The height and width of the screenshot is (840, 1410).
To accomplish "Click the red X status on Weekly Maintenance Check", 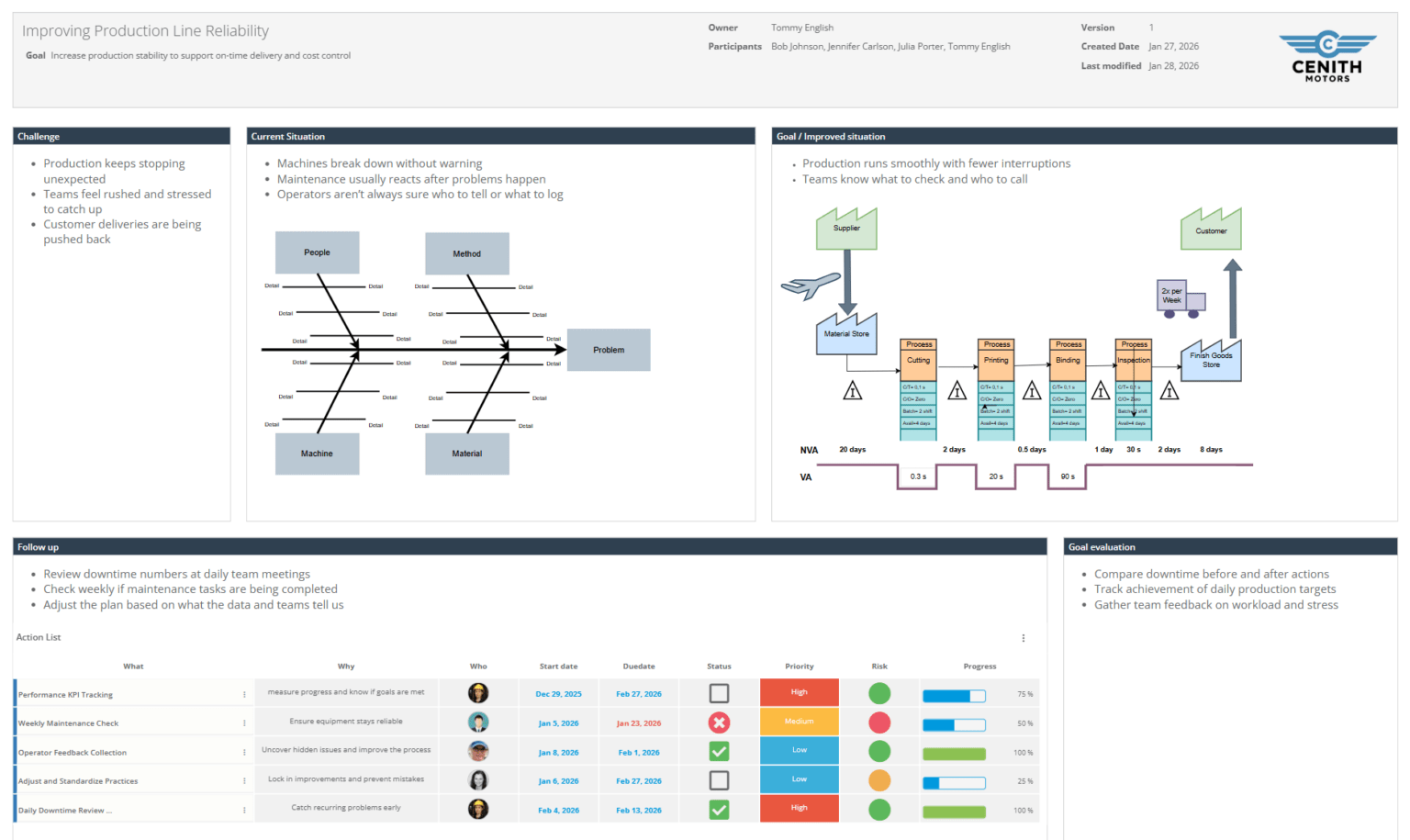I will (719, 722).
